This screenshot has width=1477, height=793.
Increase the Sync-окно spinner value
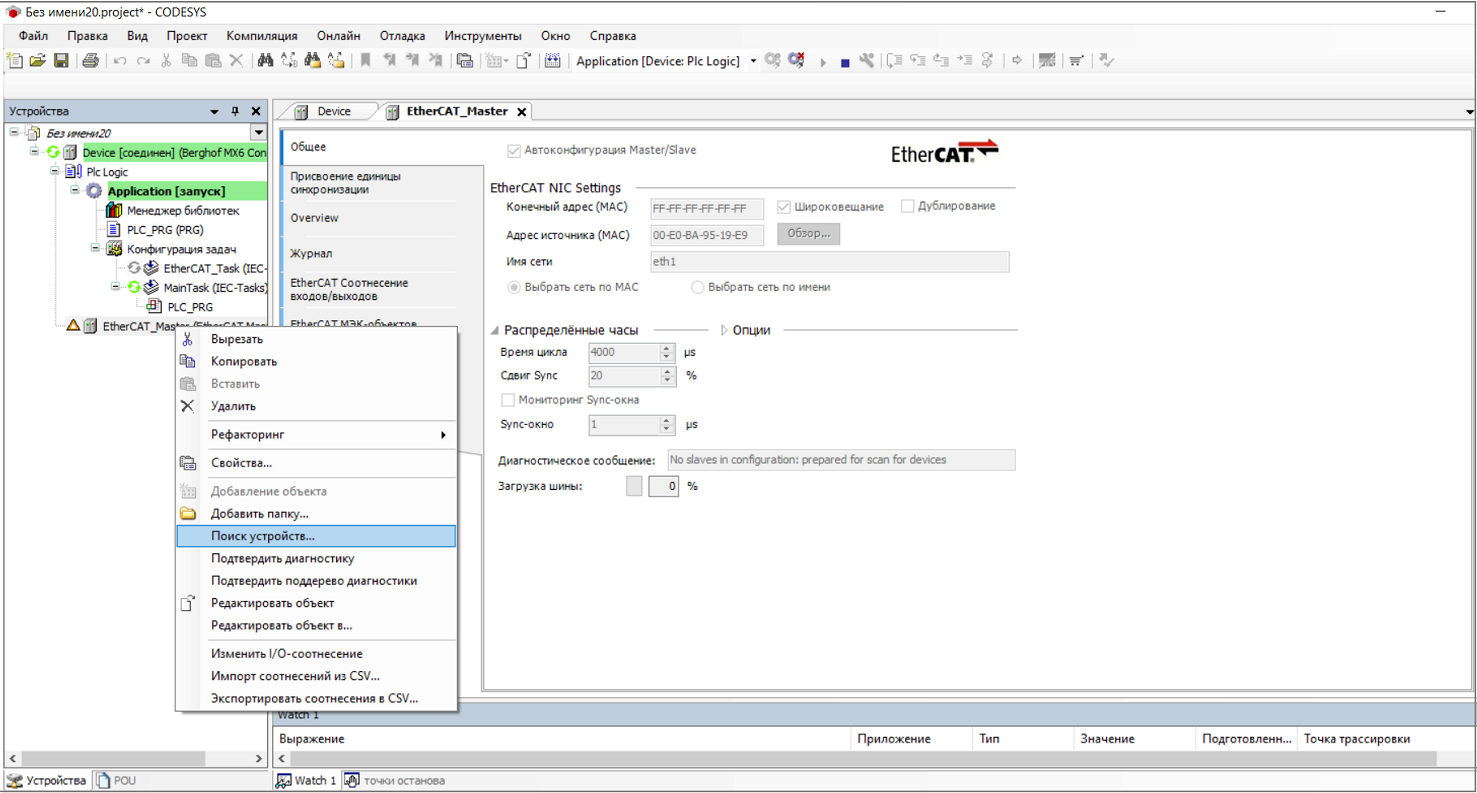(668, 420)
